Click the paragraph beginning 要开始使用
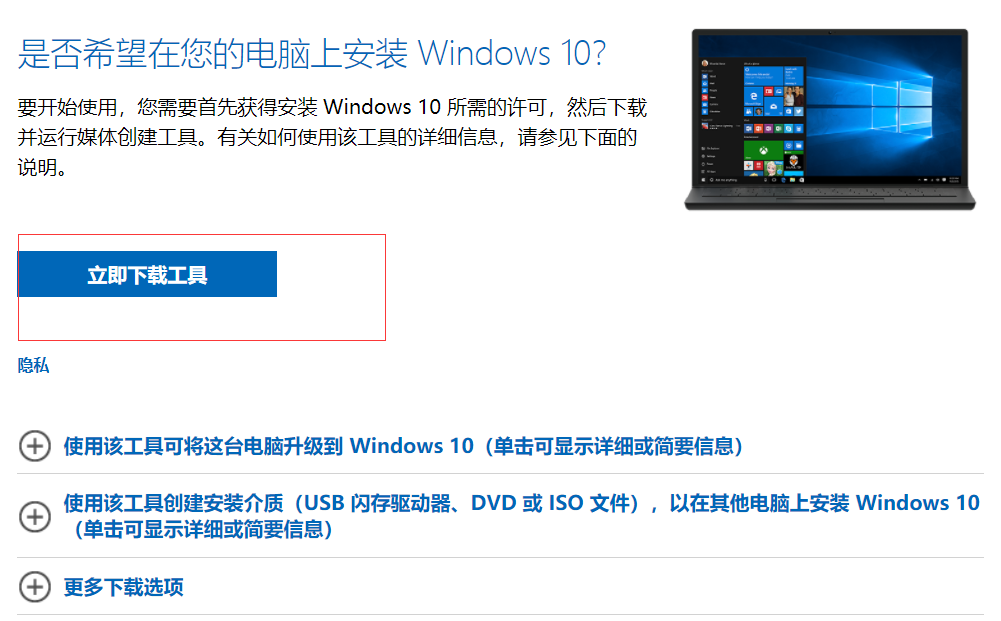This screenshot has height=621, width=1001. (x=332, y=137)
